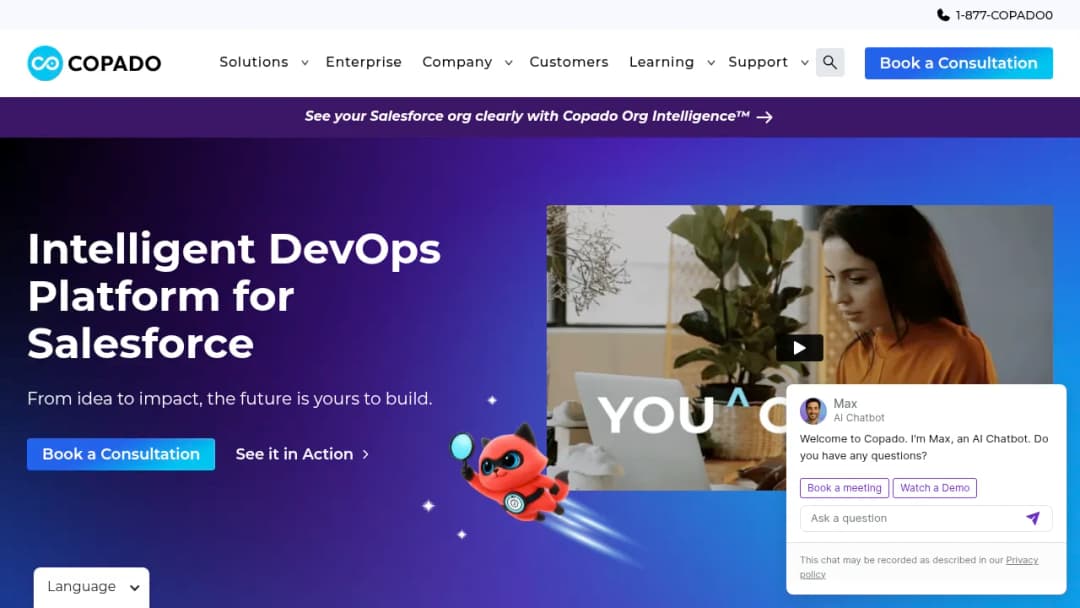The image size is (1080, 608).
Task: Visit the Customers page
Action: point(569,62)
